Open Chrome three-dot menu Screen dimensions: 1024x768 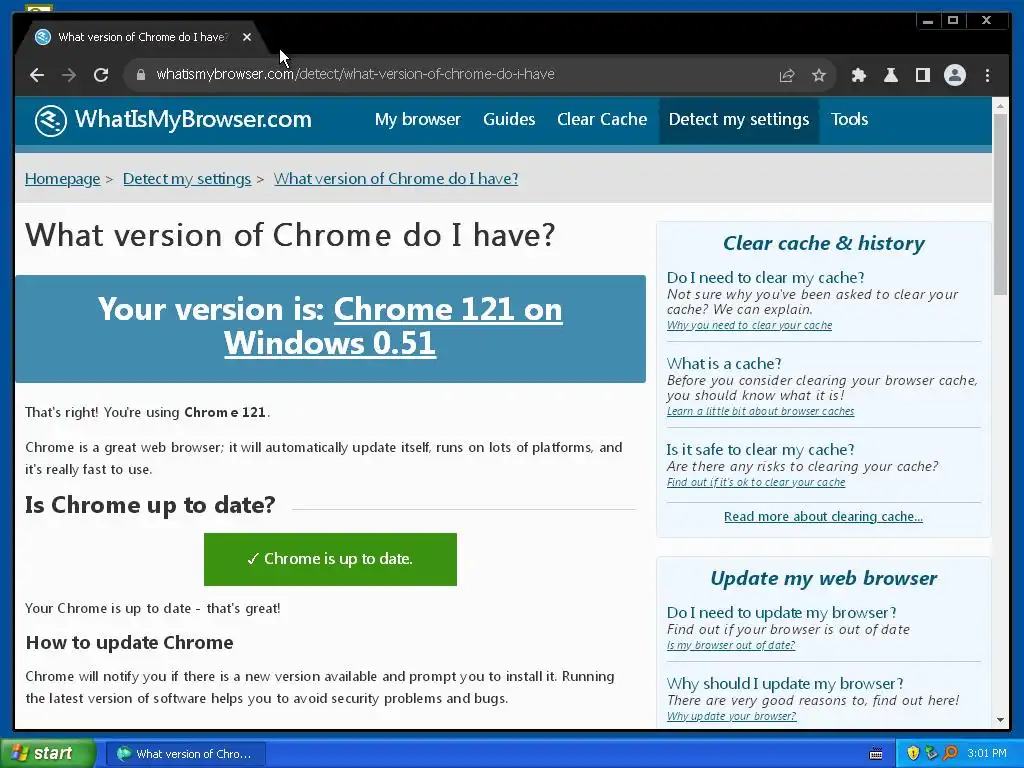tap(987, 75)
